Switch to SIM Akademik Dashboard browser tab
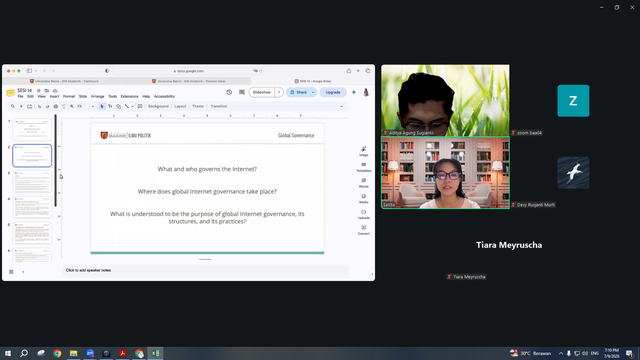This screenshot has width=640, height=360. coord(64,81)
